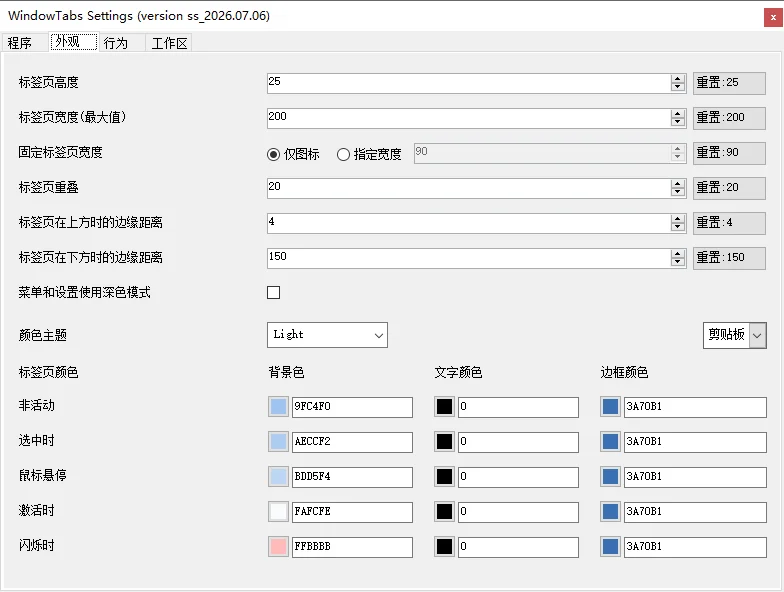The height and width of the screenshot is (592, 784).
Task: Click the FFBBBB background hex field
Action: 352,547
